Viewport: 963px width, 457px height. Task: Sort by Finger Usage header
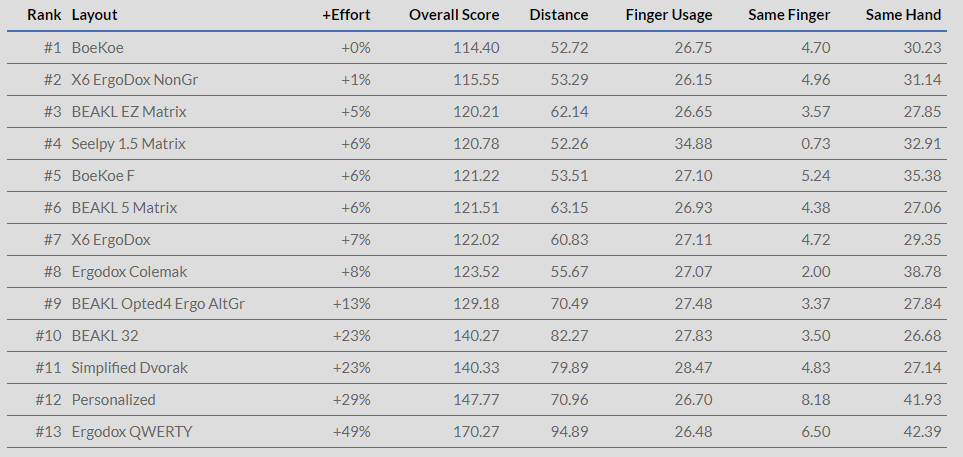click(669, 15)
